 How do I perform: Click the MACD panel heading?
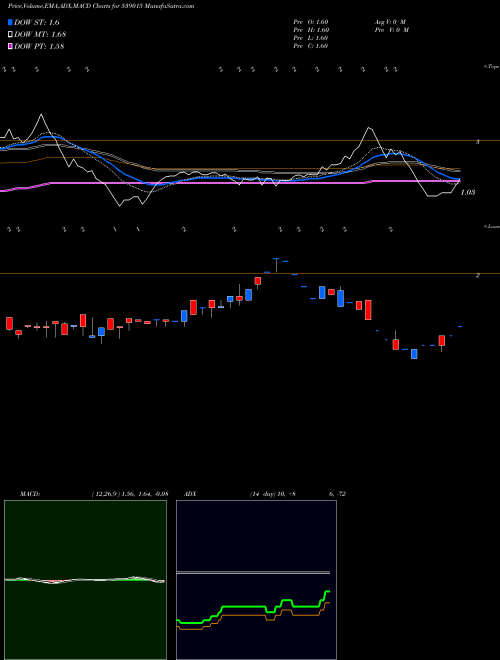(x=30, y=494)
